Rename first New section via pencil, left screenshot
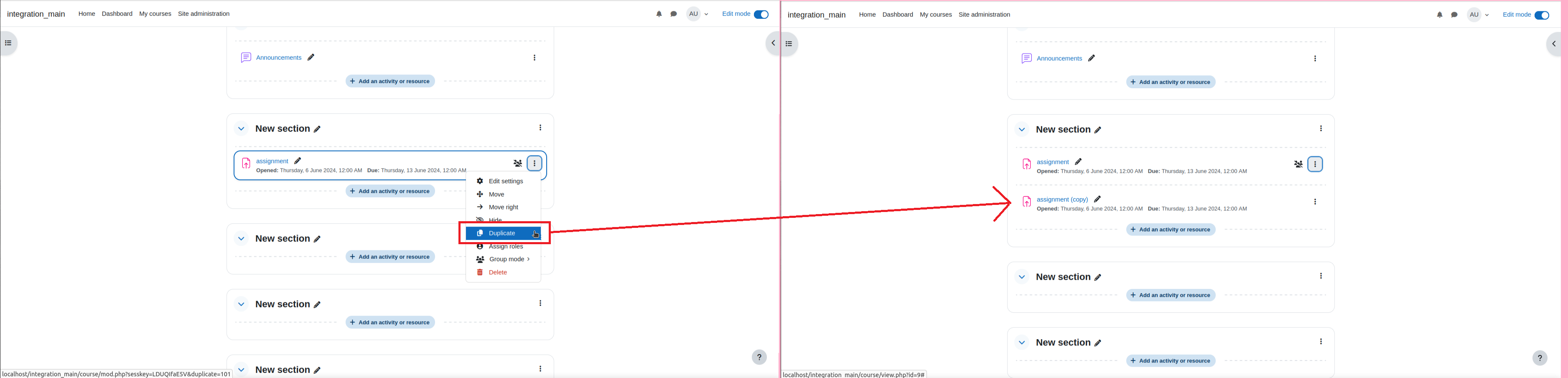This screenshot has width=1568, height=378. [317, 129]
